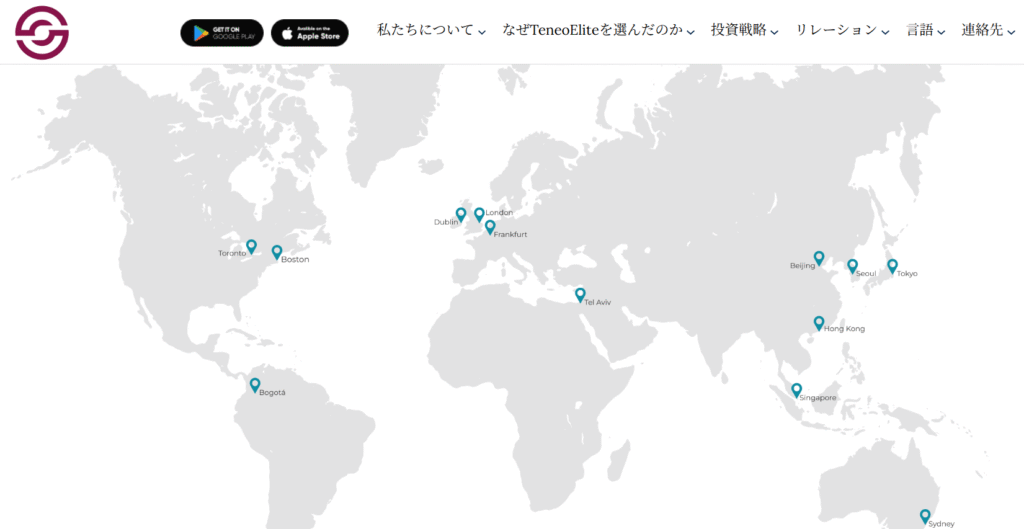Click the Tokyo map pin
The height and width of the screenshot is (529, 1024).
(x=892, y=266)
